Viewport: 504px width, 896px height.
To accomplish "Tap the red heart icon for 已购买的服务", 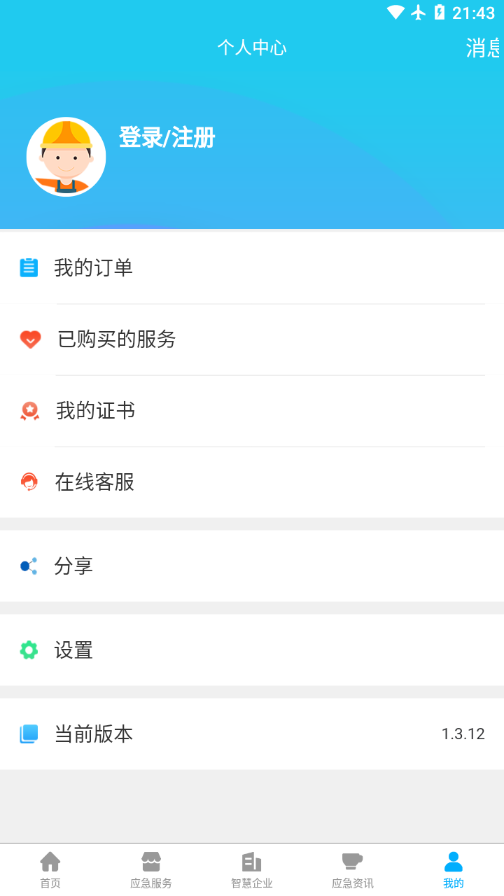I will (x=30, y=339).
